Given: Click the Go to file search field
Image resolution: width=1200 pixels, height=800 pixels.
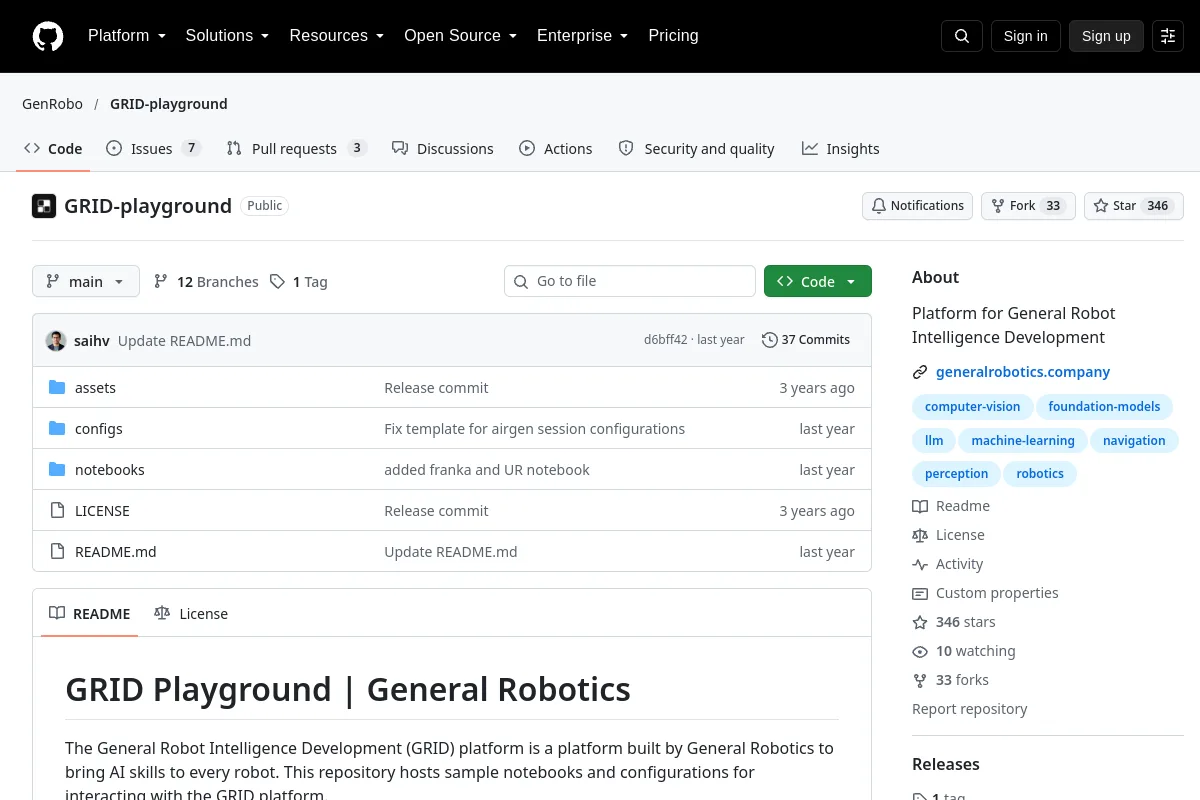Looking at the screenshot, I should (x=630, y=281).
